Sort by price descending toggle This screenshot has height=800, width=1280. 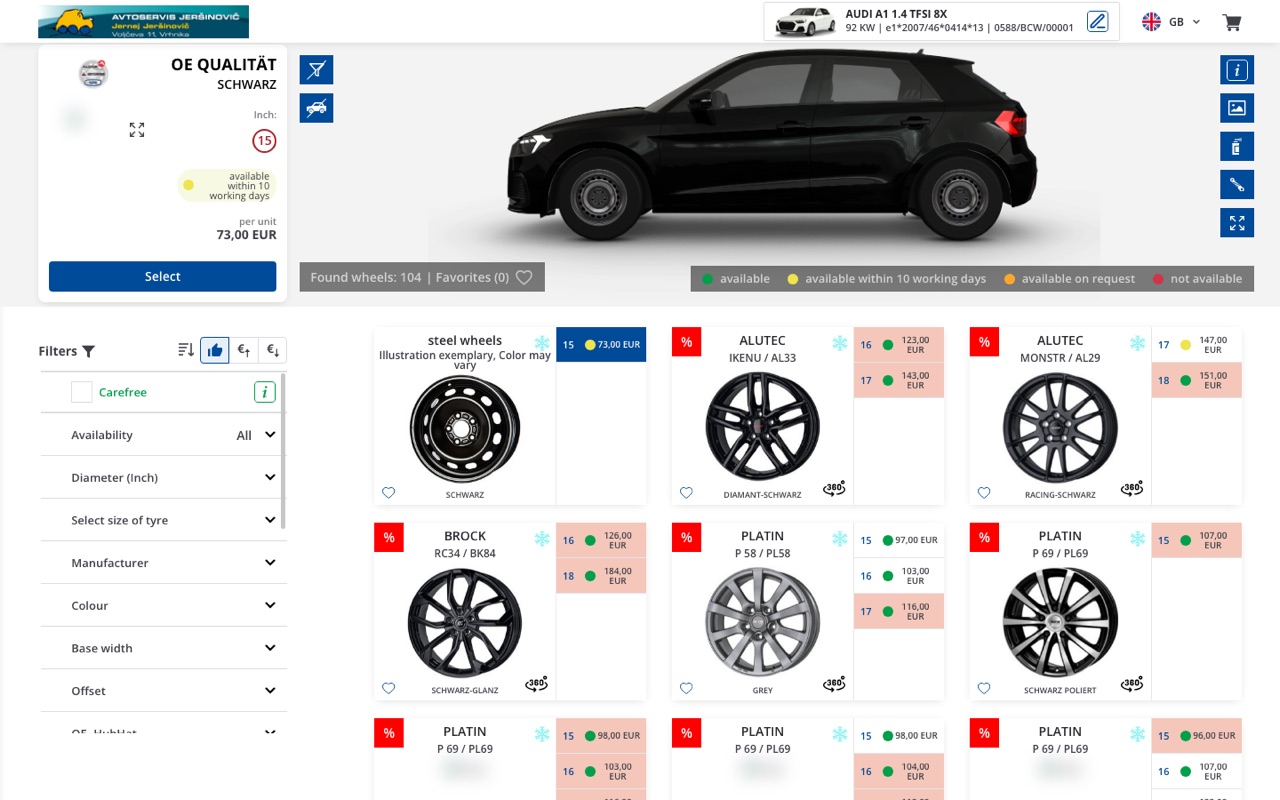(x=272, y=350)
